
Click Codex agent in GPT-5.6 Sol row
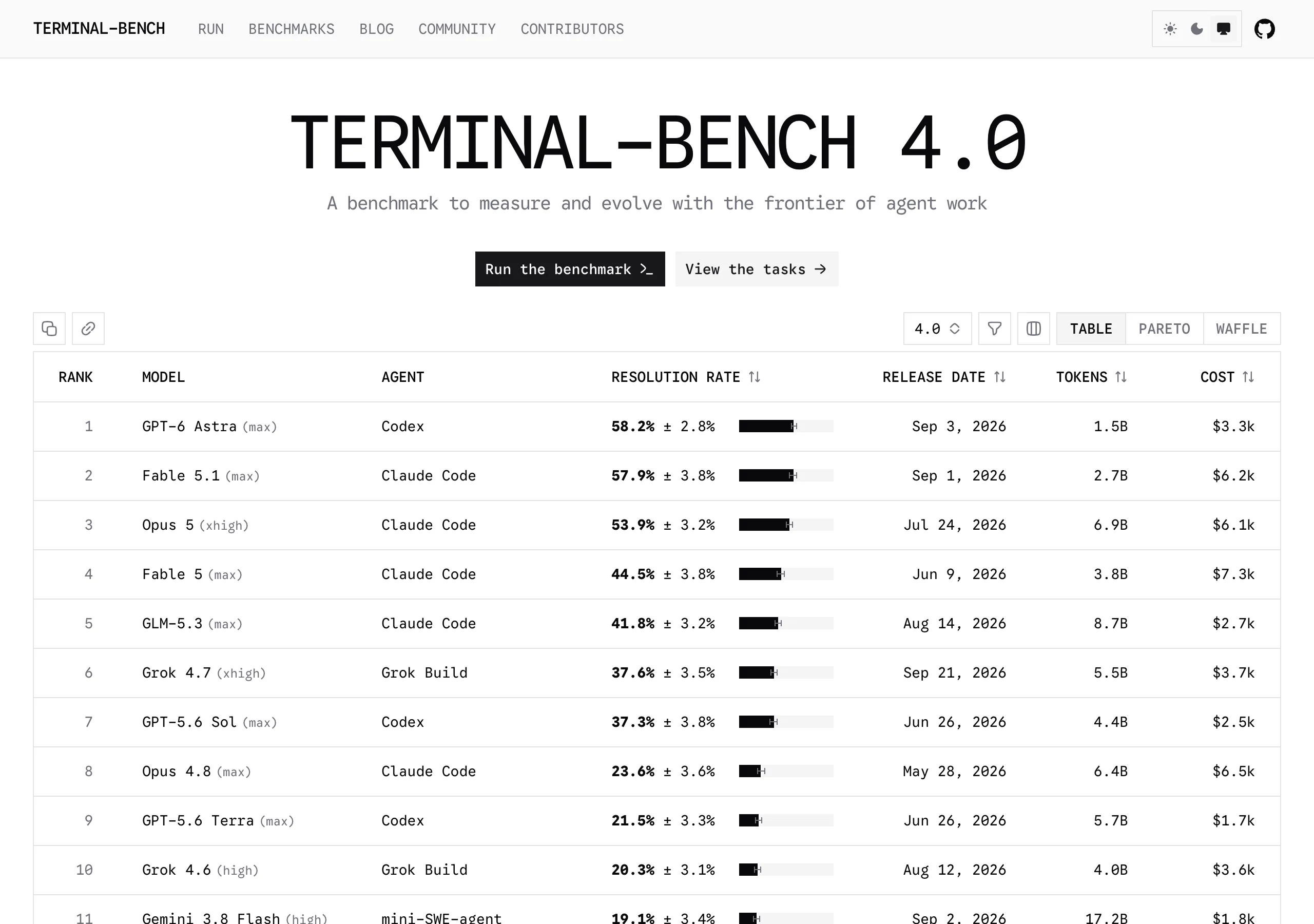pos(403,722)
